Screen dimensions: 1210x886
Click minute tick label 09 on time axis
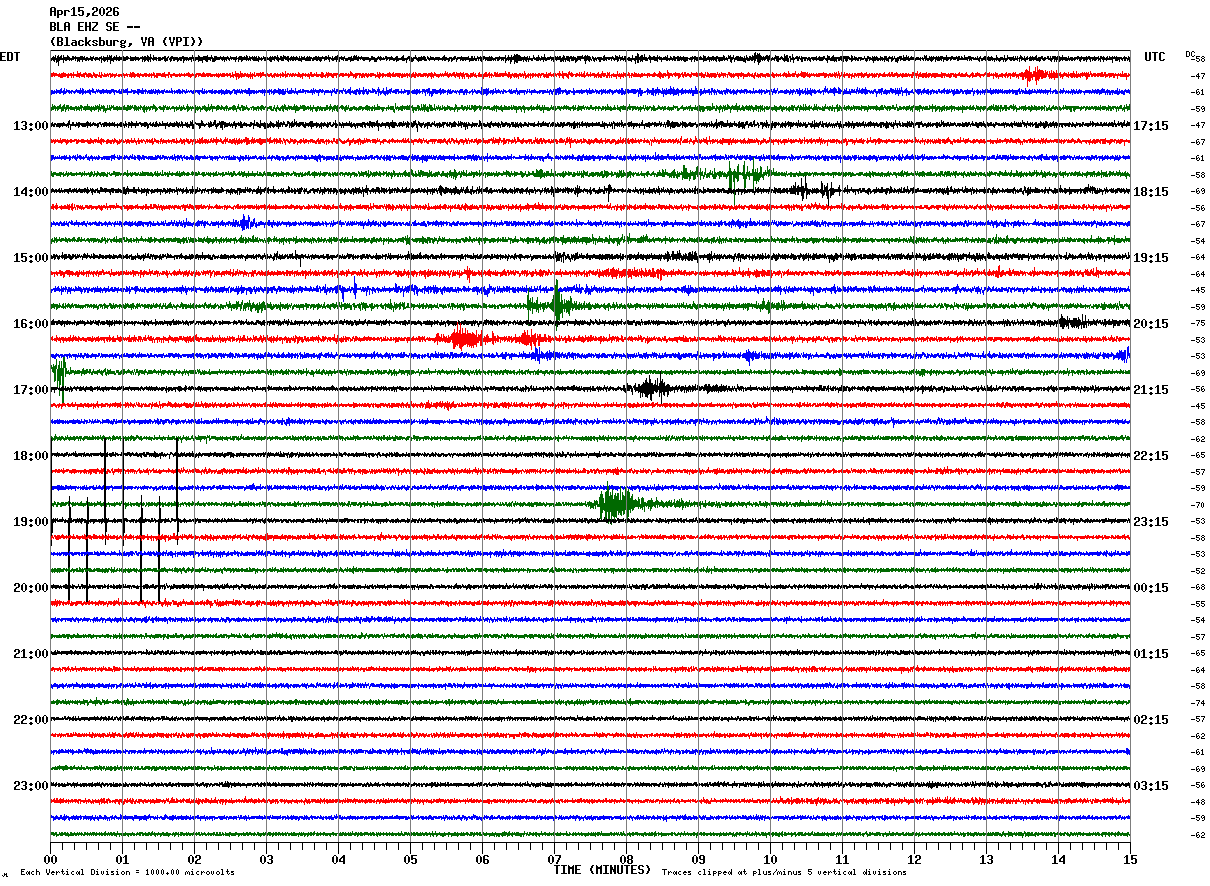pyautogui.click(x=698, y=860)
